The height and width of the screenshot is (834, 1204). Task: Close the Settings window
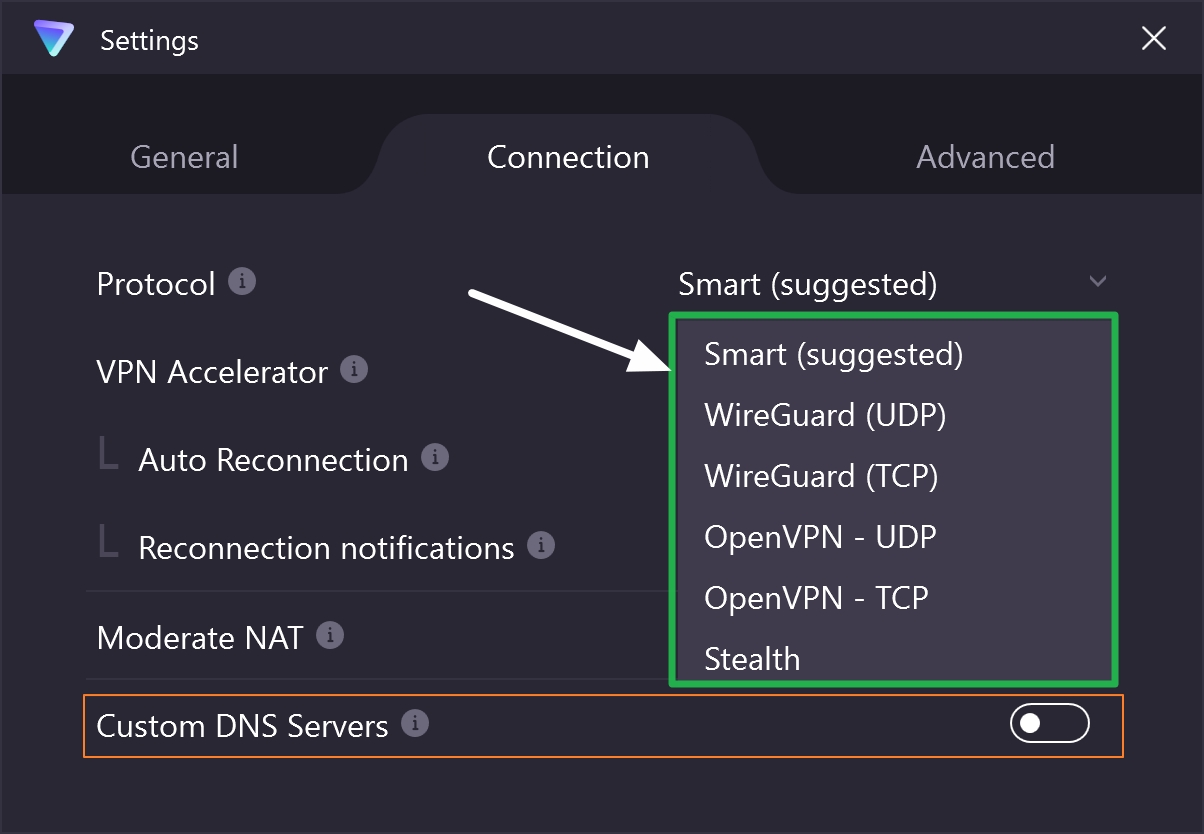point(1153,39)
